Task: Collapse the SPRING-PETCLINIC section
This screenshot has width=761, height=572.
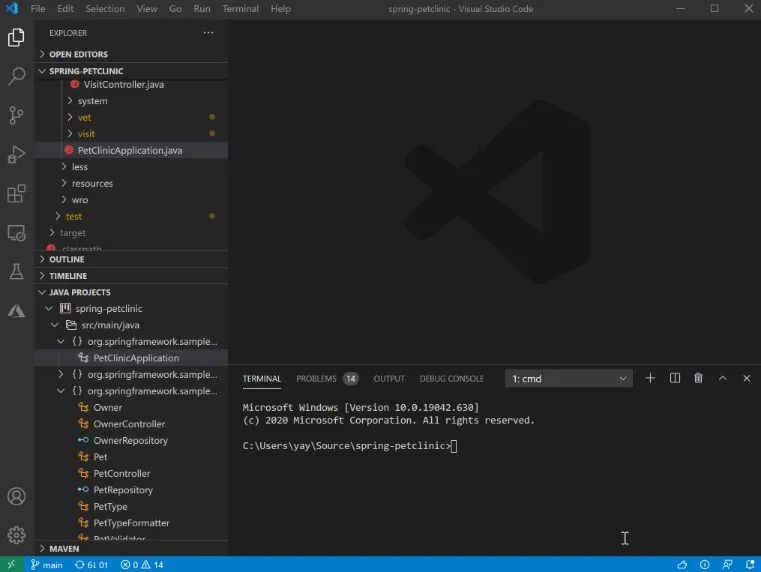Action: point(131,71)
